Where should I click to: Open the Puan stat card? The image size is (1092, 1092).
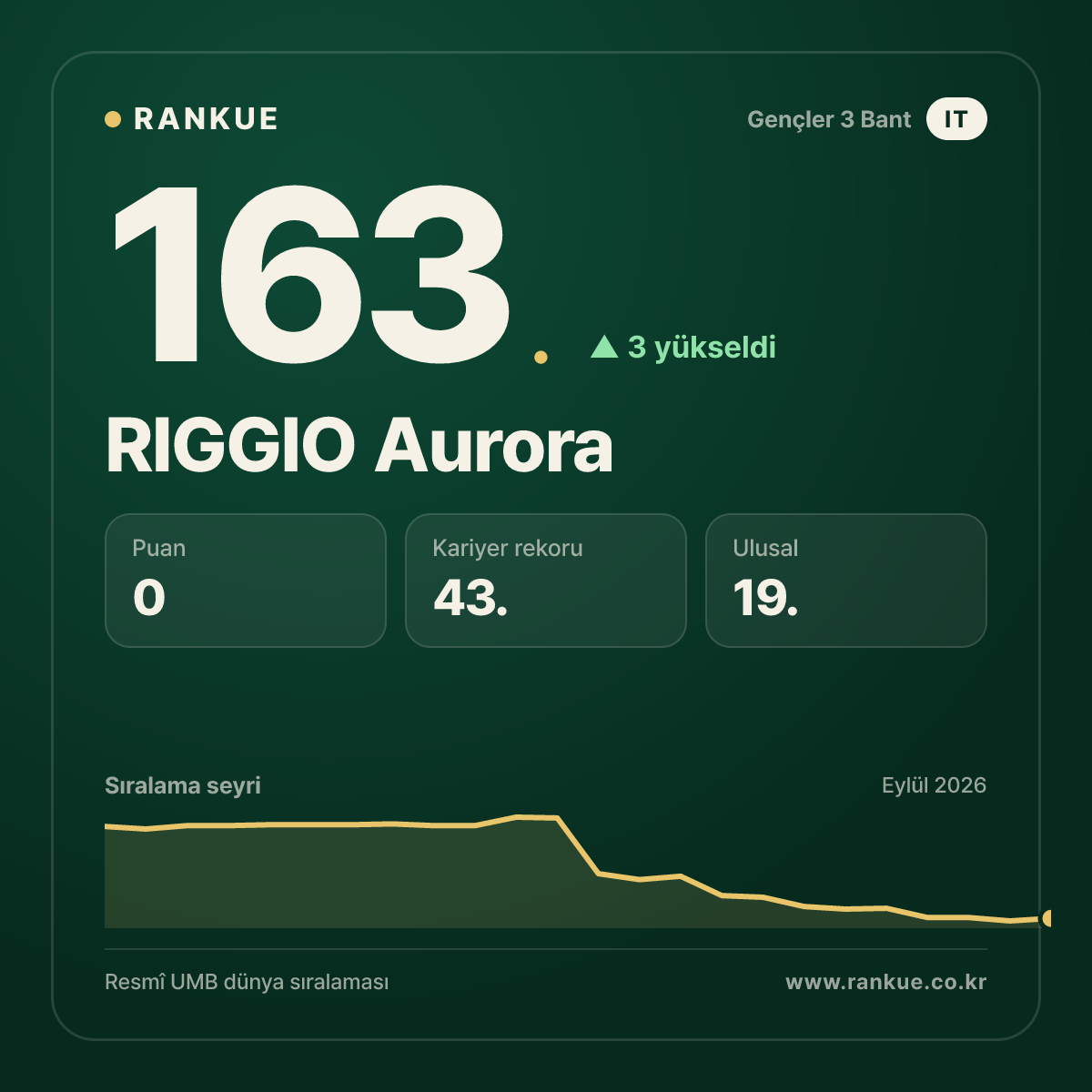tap(246, 581)
